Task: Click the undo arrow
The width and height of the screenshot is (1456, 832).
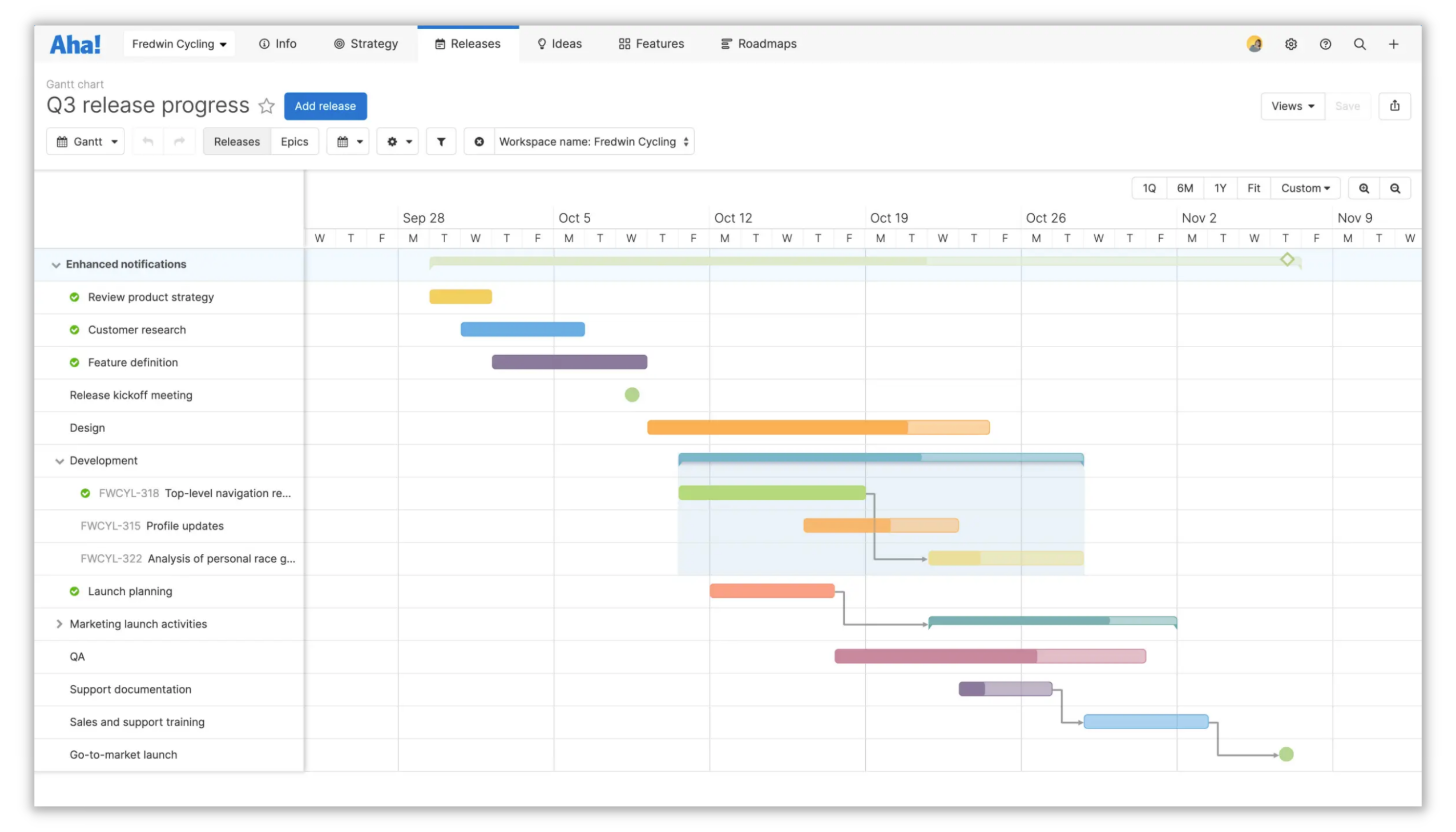Action: pos(148,141)
